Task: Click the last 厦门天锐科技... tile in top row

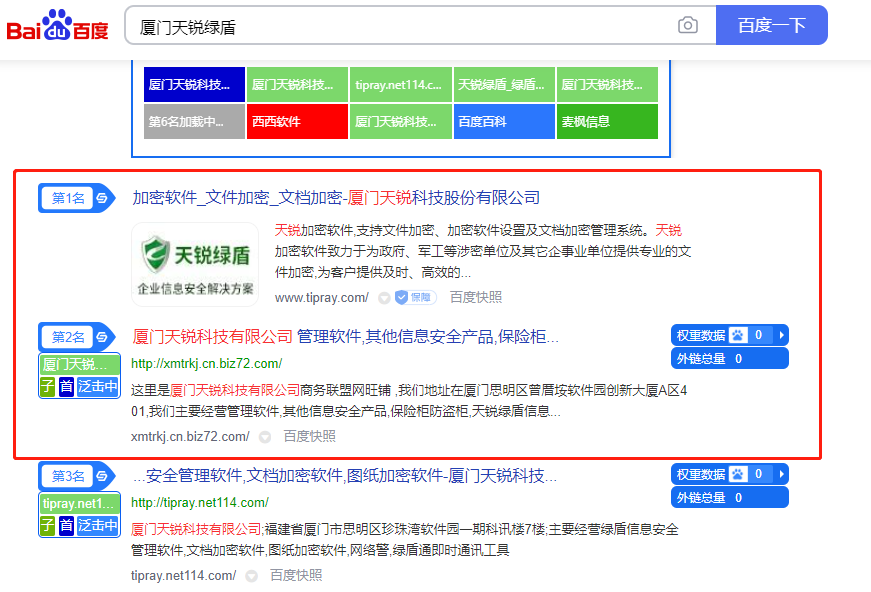Action: (607, 84)
